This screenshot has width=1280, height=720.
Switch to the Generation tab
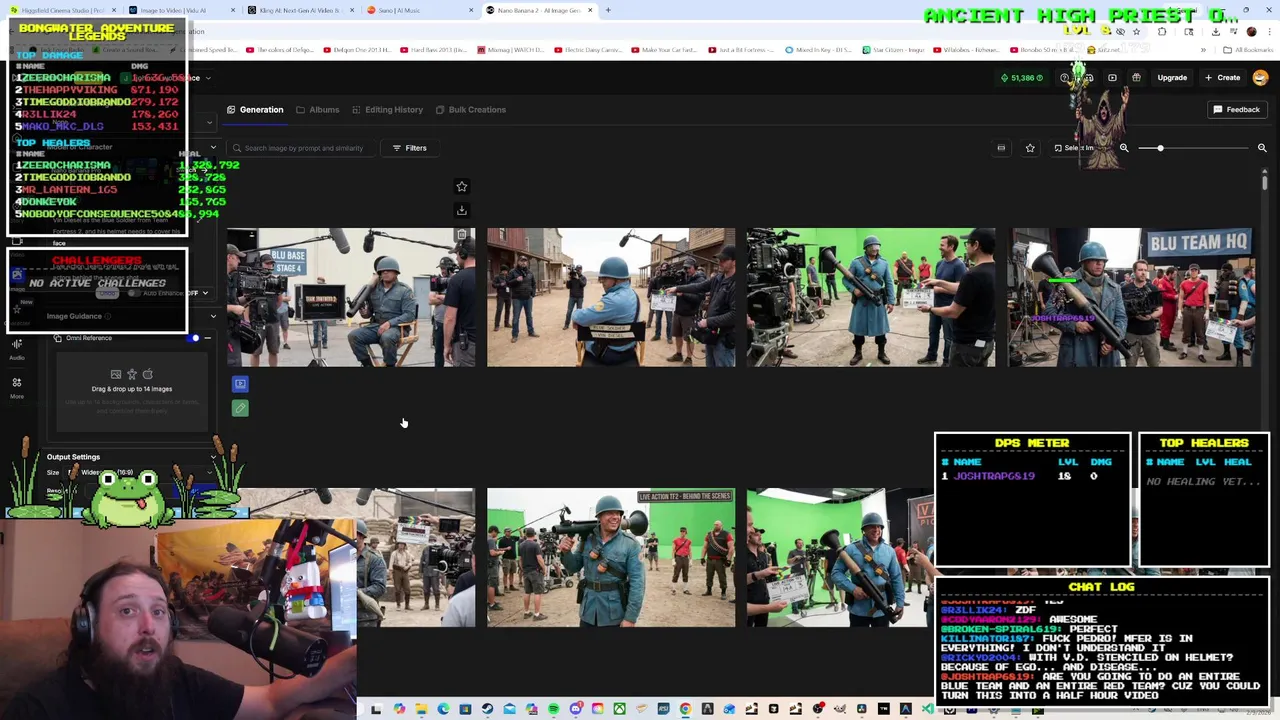click(255, 110)
